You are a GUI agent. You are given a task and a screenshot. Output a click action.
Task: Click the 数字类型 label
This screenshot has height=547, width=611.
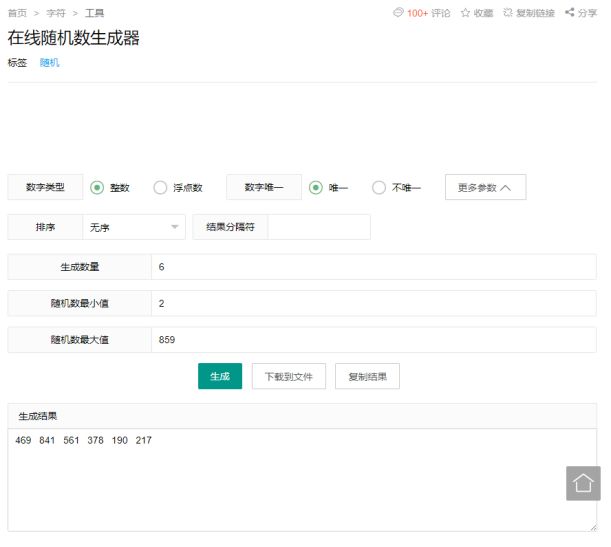click(45, 187)
